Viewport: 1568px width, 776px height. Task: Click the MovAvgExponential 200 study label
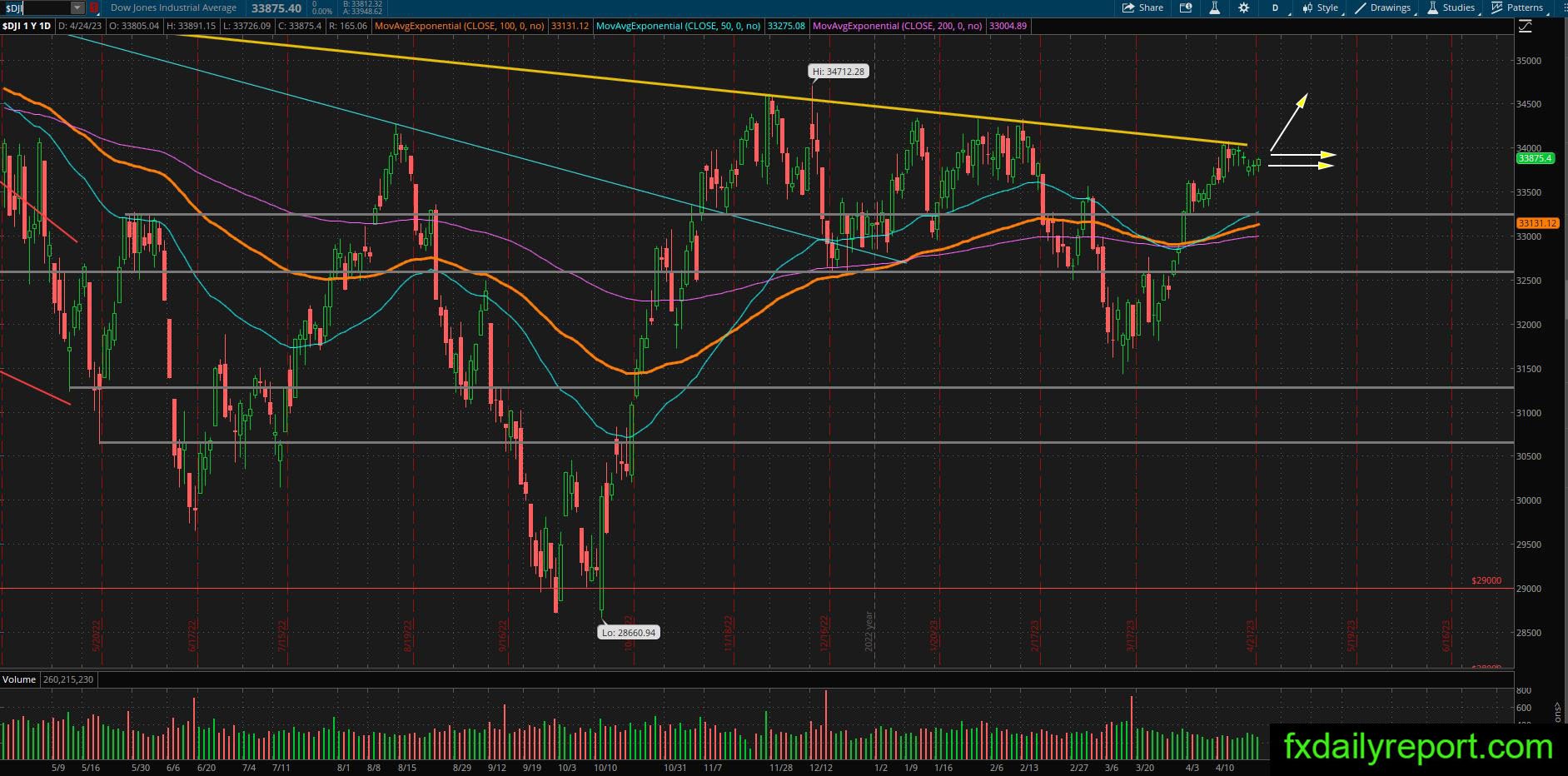[898, 26]
